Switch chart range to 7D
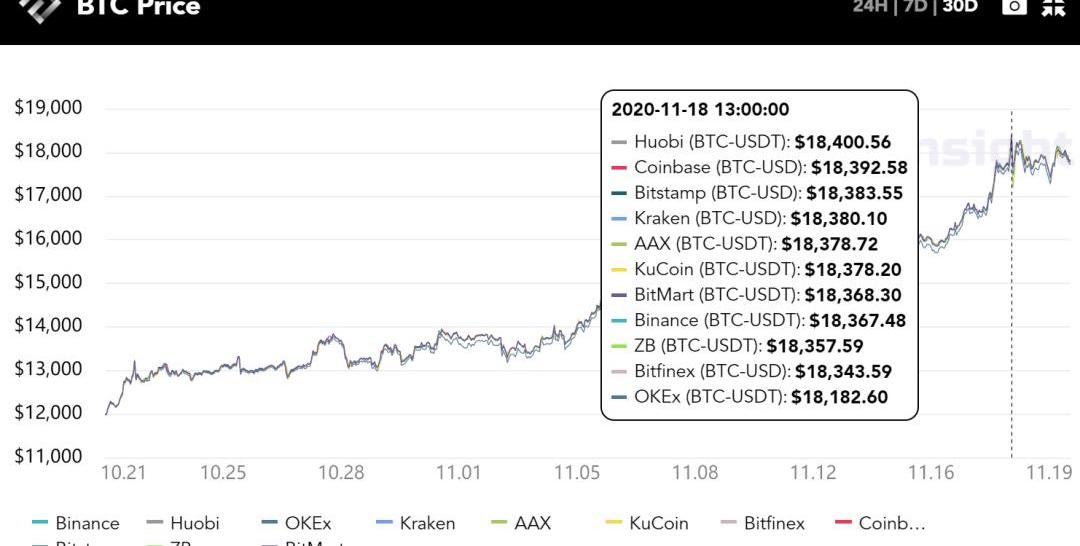Viewport: 1080px width, 546px height. click(914, 7)
